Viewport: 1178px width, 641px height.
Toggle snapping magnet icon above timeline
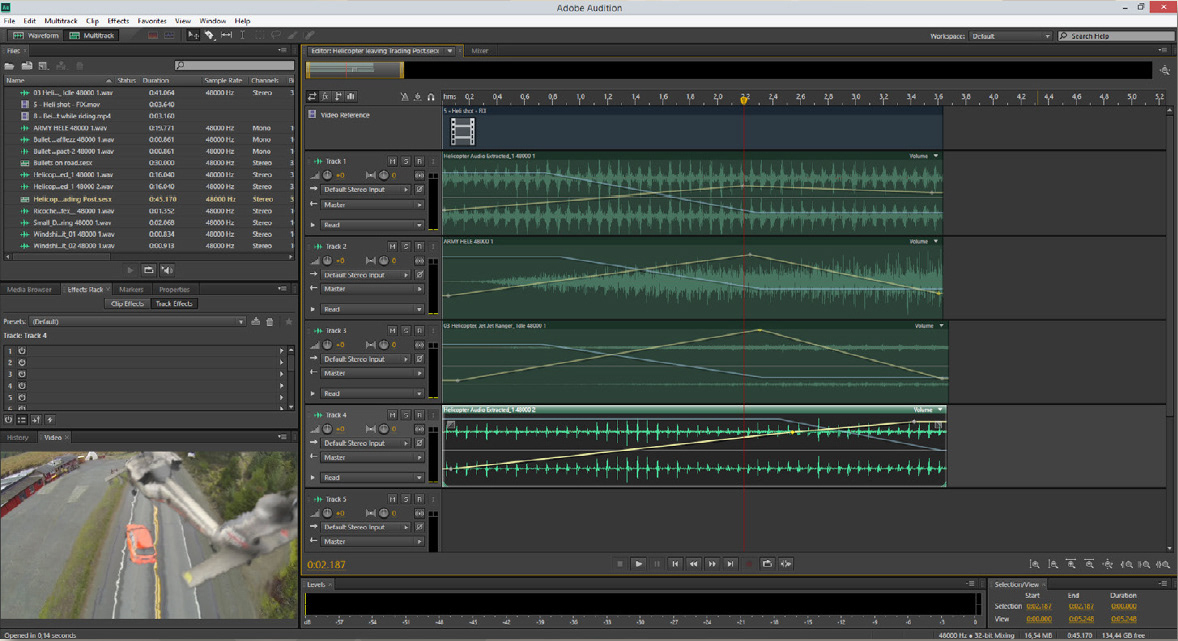(x=430, y=97)
